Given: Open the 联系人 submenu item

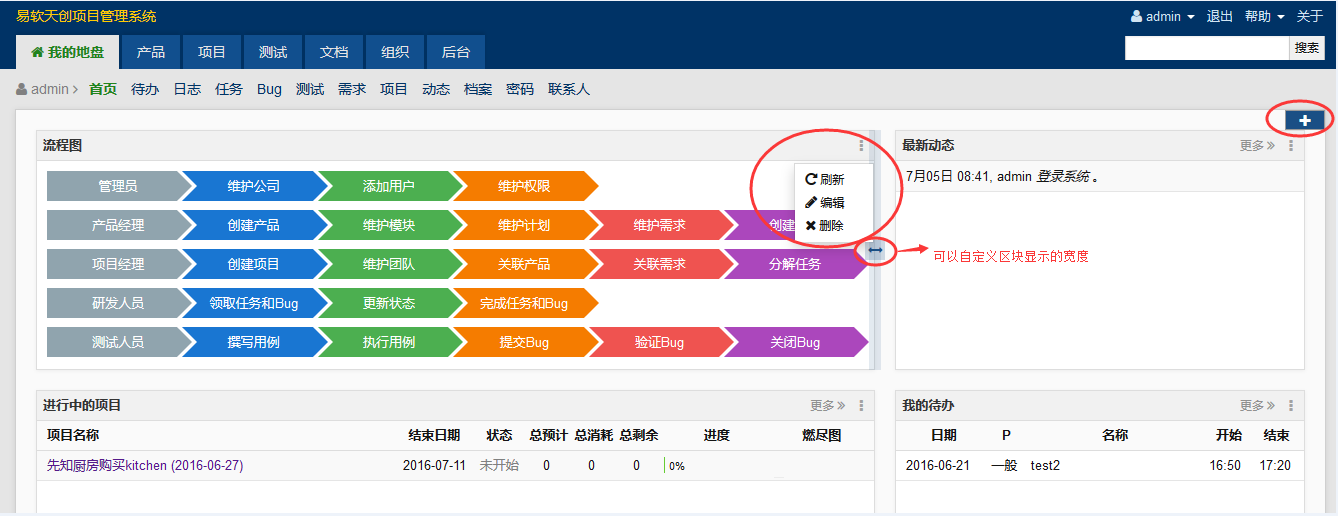Looking at the screenshot, I should 569,89.
